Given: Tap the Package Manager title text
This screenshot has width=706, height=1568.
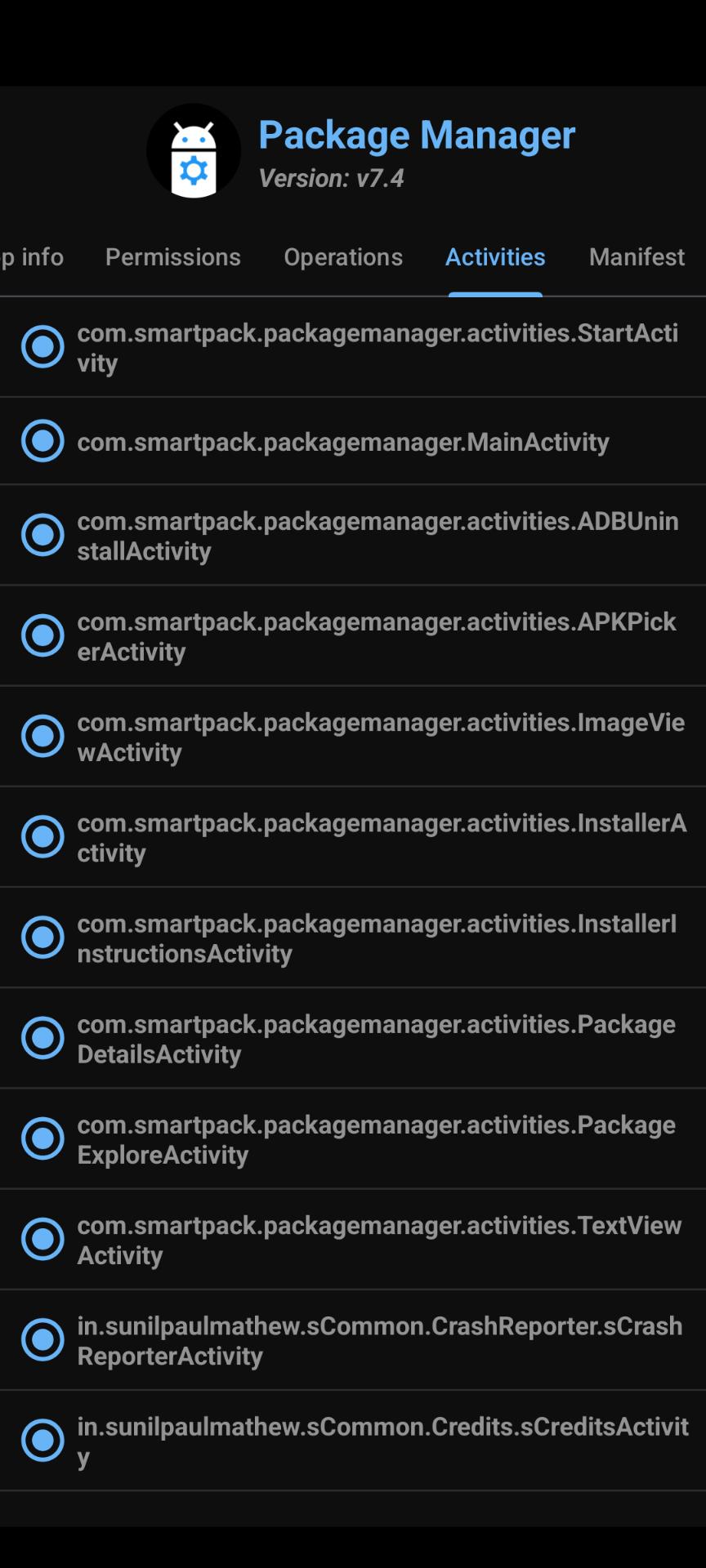Looking at the screenshot, I should tap(417, 135).
